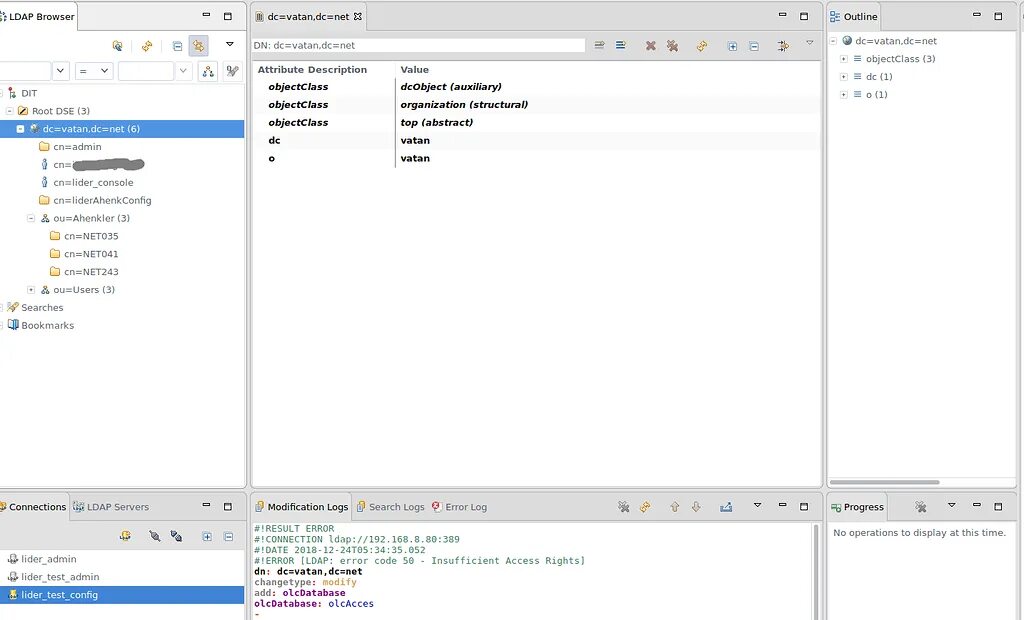Viewport: 1024px width, 620px height.
Task: Select the Progress tab
Action: point(857,507)
